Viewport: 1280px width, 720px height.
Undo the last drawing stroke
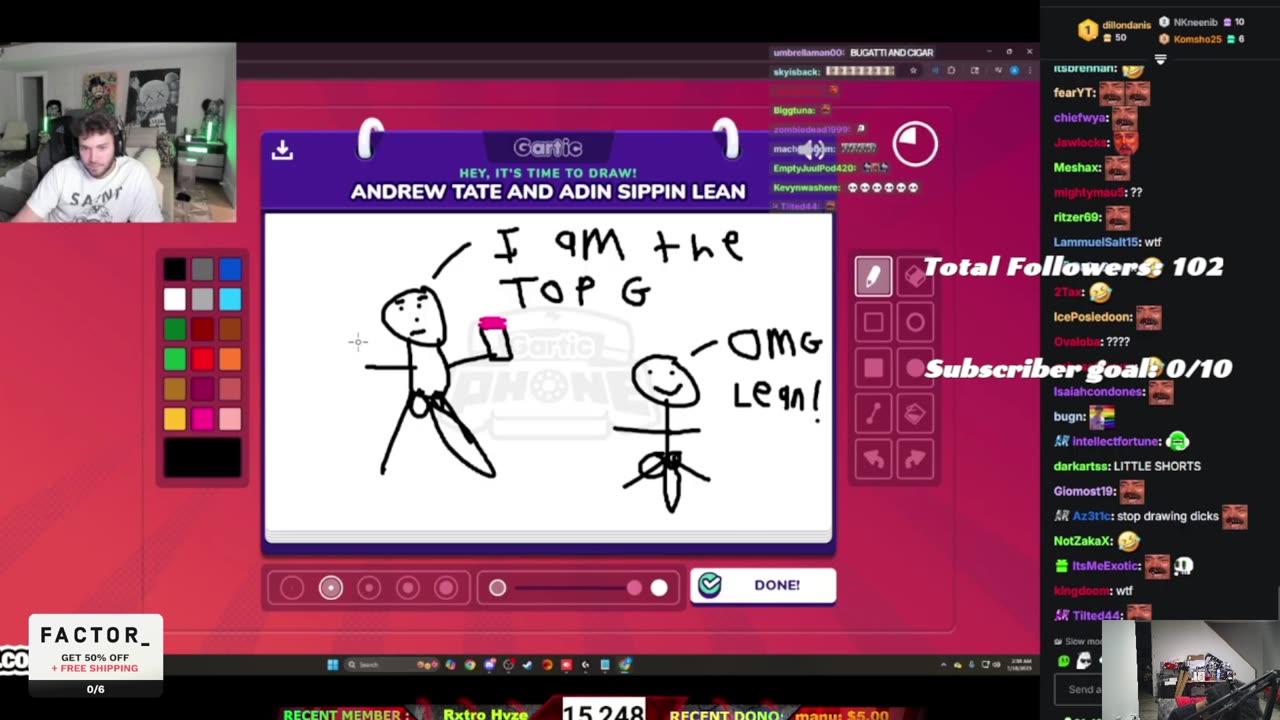tap(873, 459)
